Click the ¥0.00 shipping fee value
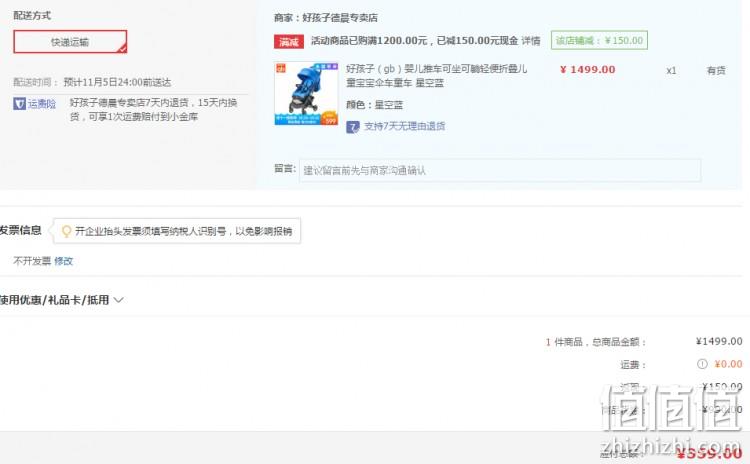The image size is (750, 464). (x=728, y=364)
